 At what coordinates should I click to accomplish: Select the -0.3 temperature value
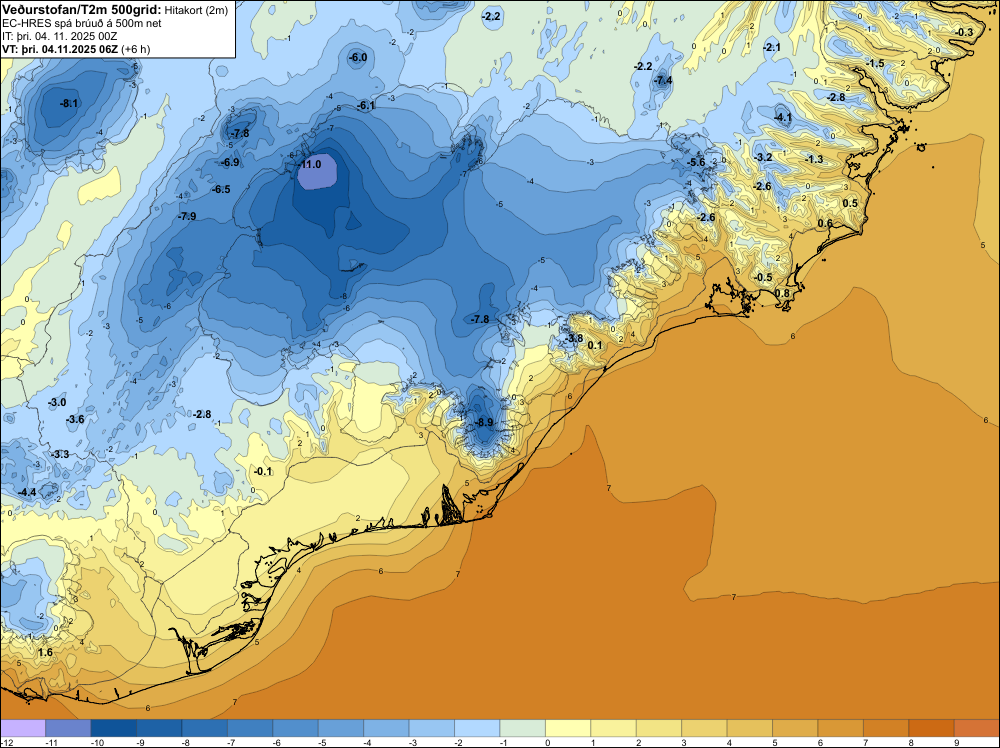964,33
